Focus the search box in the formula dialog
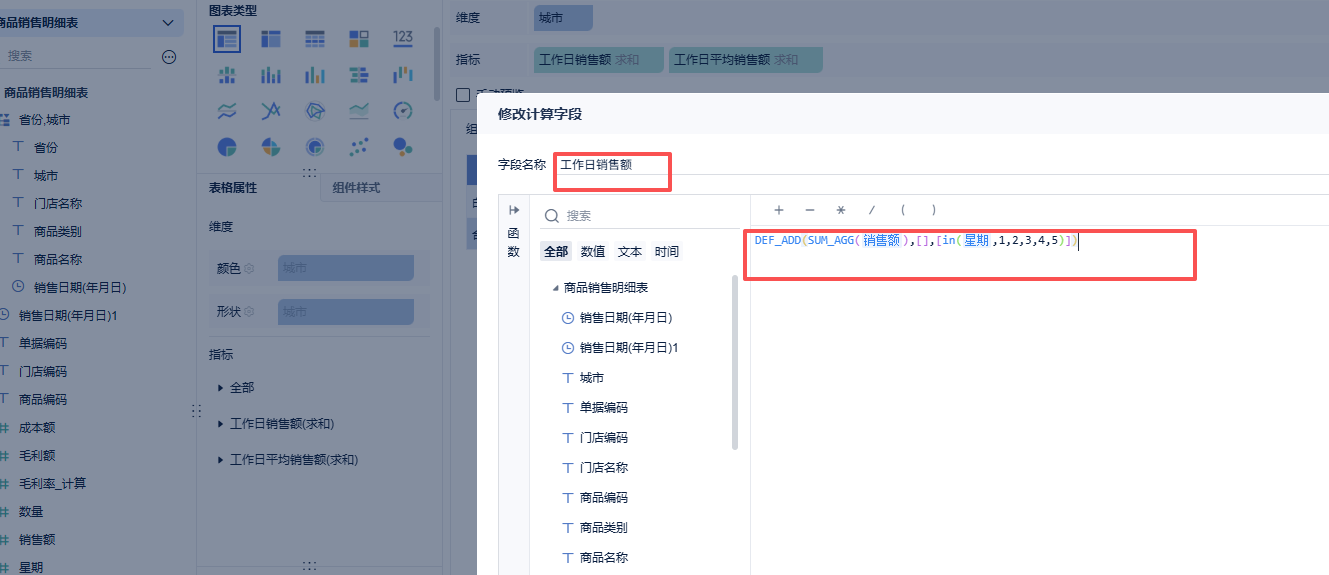Image resolution: width=1329 pixels, height=575 pixels. (x=640, y=215)
